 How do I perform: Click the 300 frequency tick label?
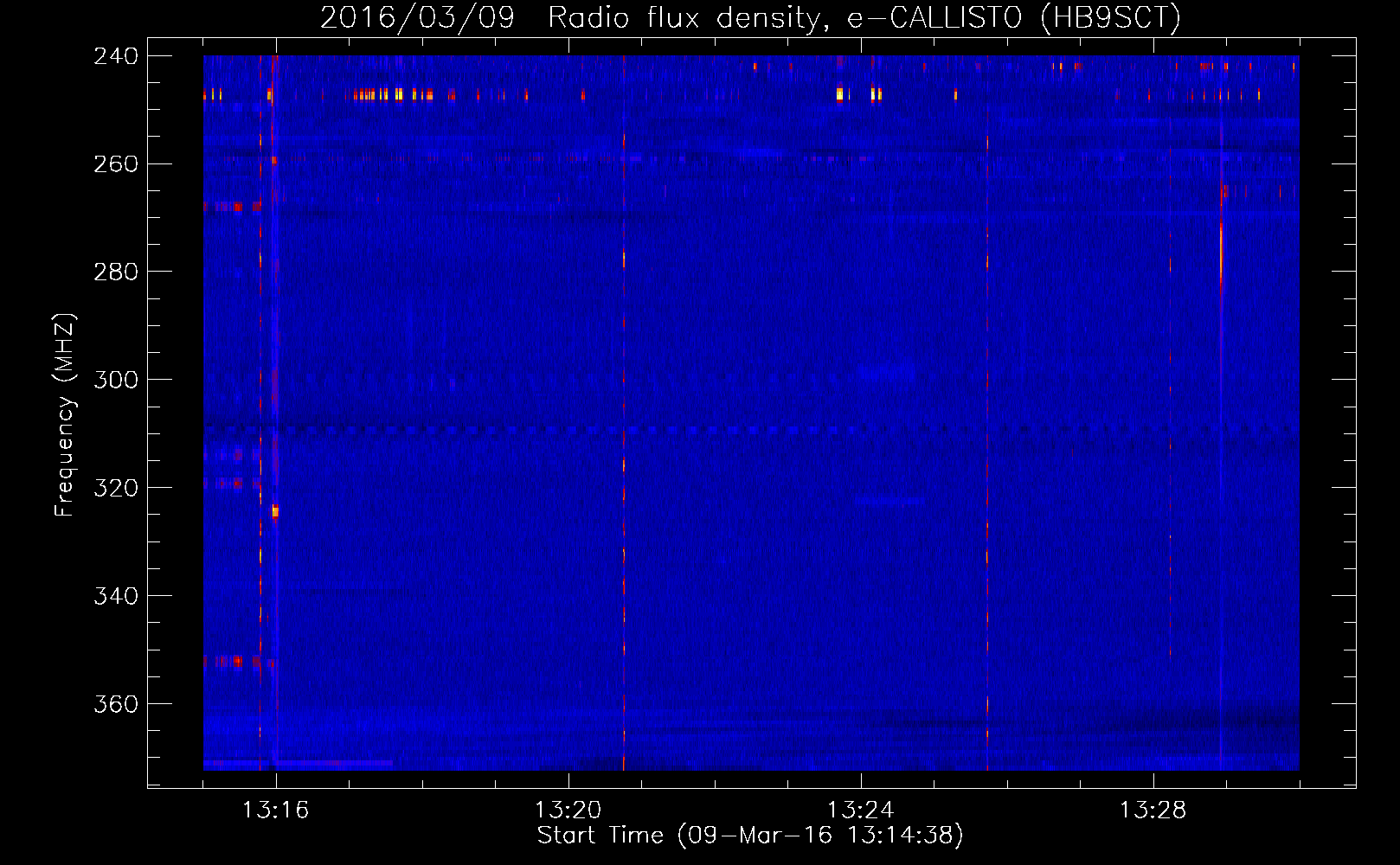116,381
